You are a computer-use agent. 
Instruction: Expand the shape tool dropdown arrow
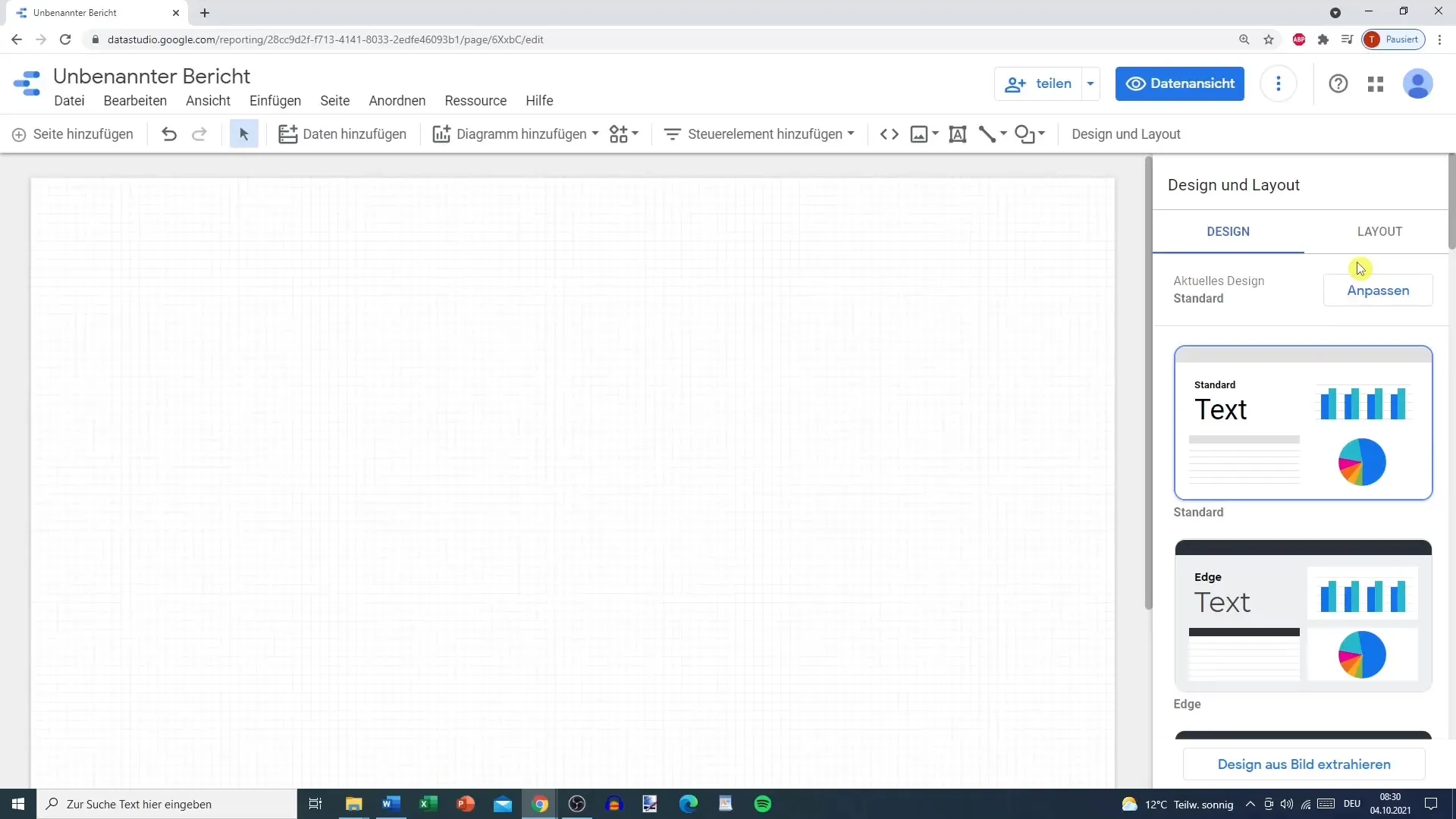[x=1042, y=133]
